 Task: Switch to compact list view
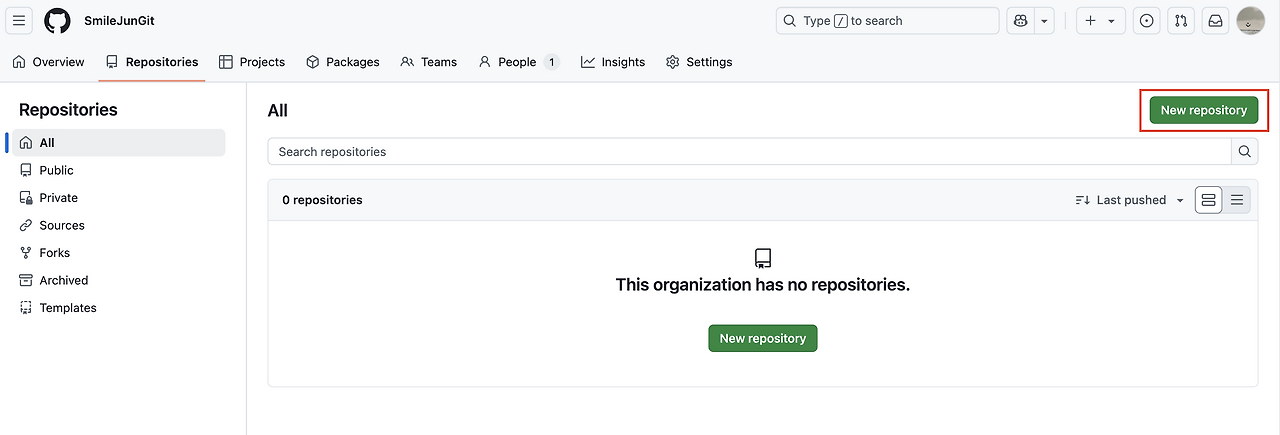click(x=1237, y=200)
